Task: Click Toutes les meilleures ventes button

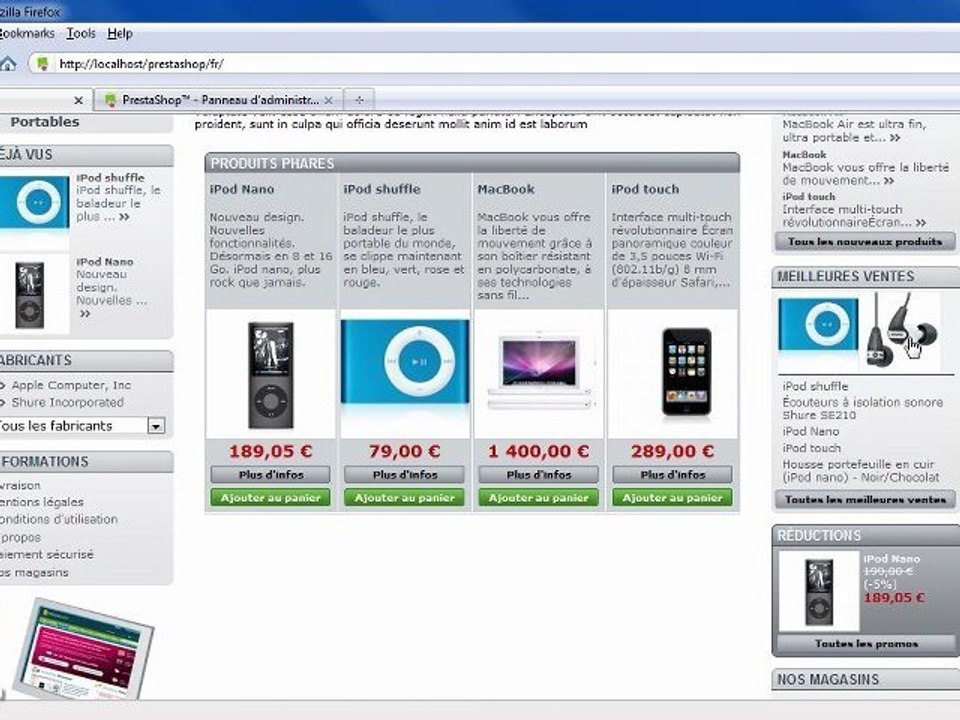Action: click(x=864, y=500)
